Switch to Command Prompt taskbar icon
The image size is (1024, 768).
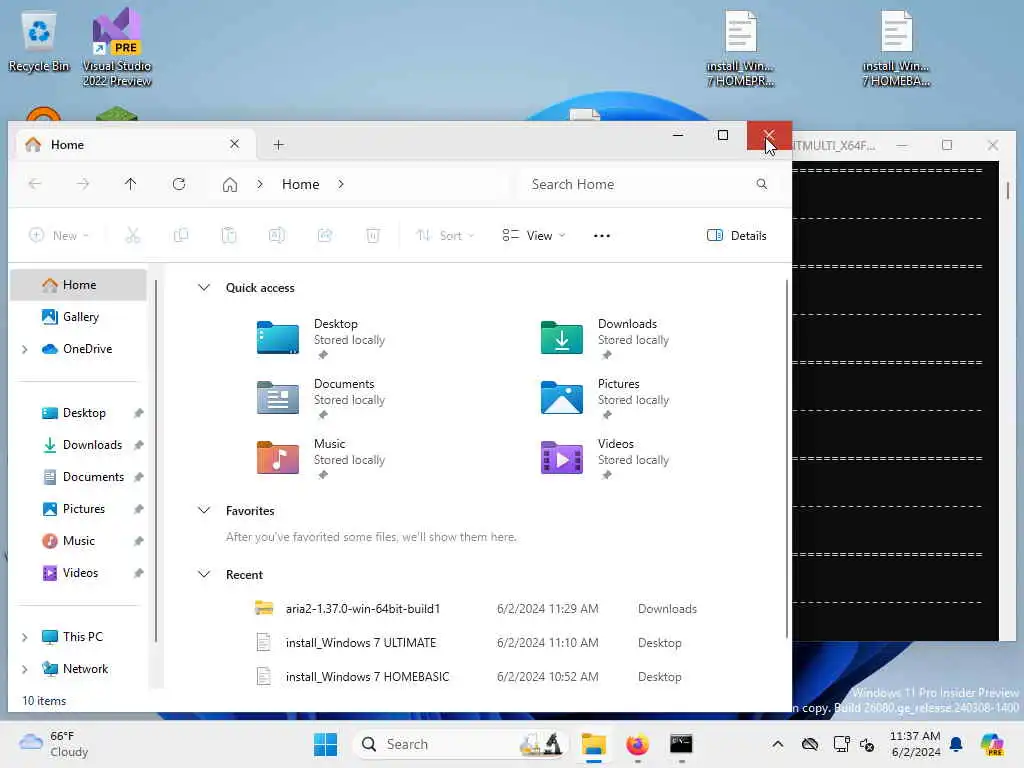click(x=681, y=744)
